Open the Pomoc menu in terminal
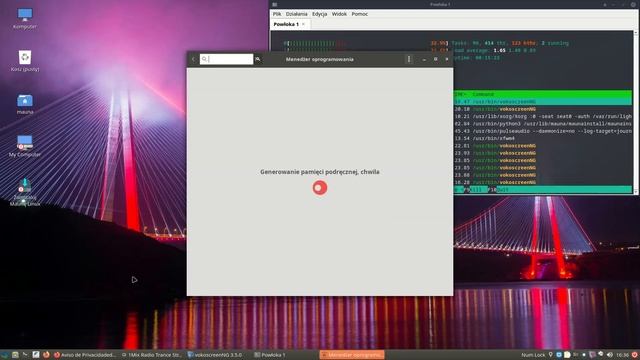Image resolution: width=640 pixels, height=360 pixels. coord(360,14)
